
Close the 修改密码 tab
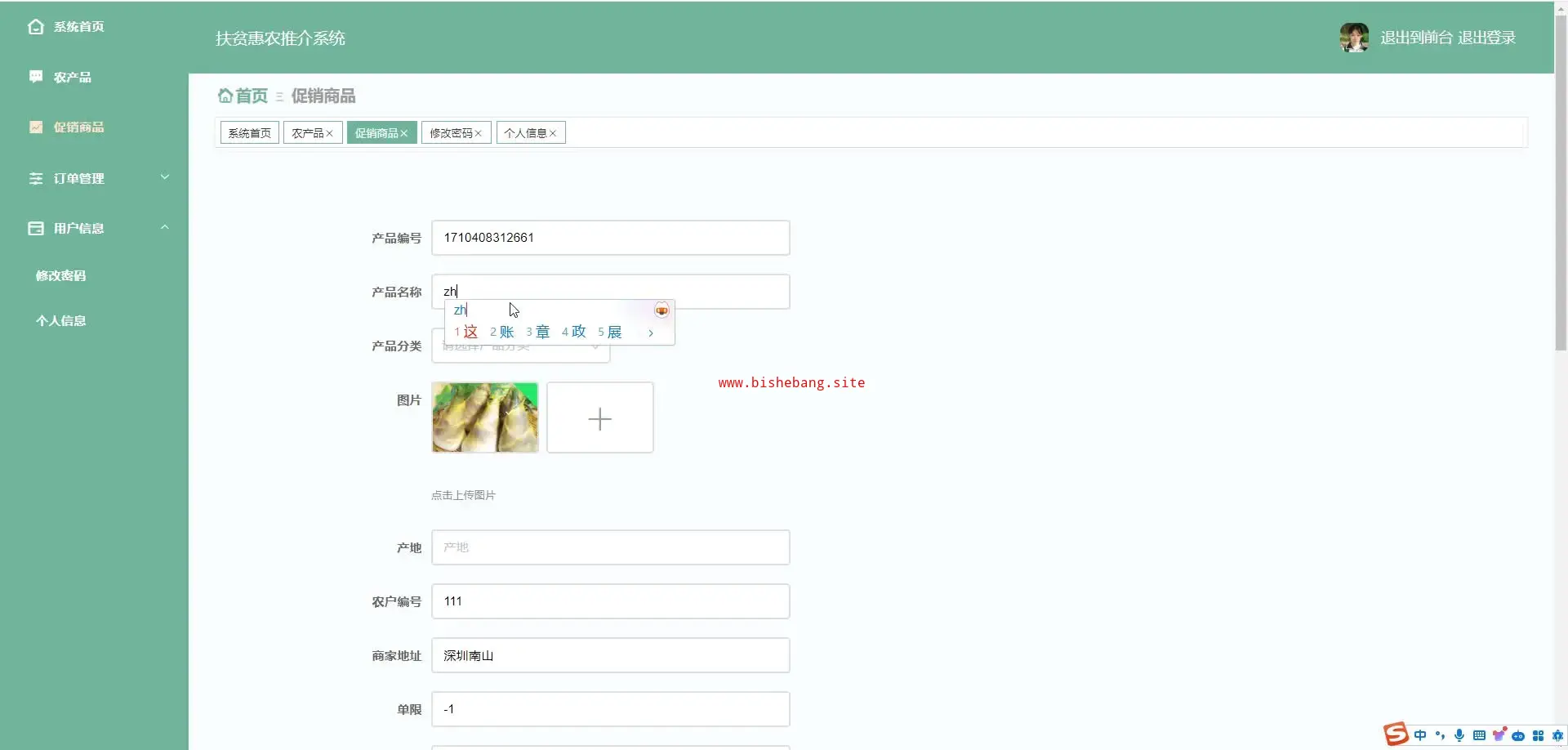(479, 133)
